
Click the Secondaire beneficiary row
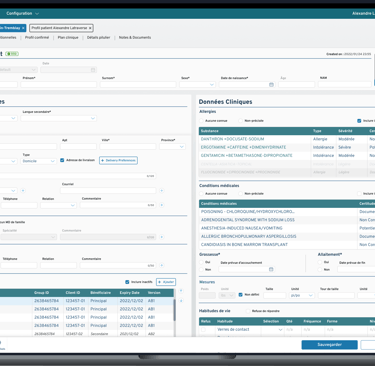point(87,334)
